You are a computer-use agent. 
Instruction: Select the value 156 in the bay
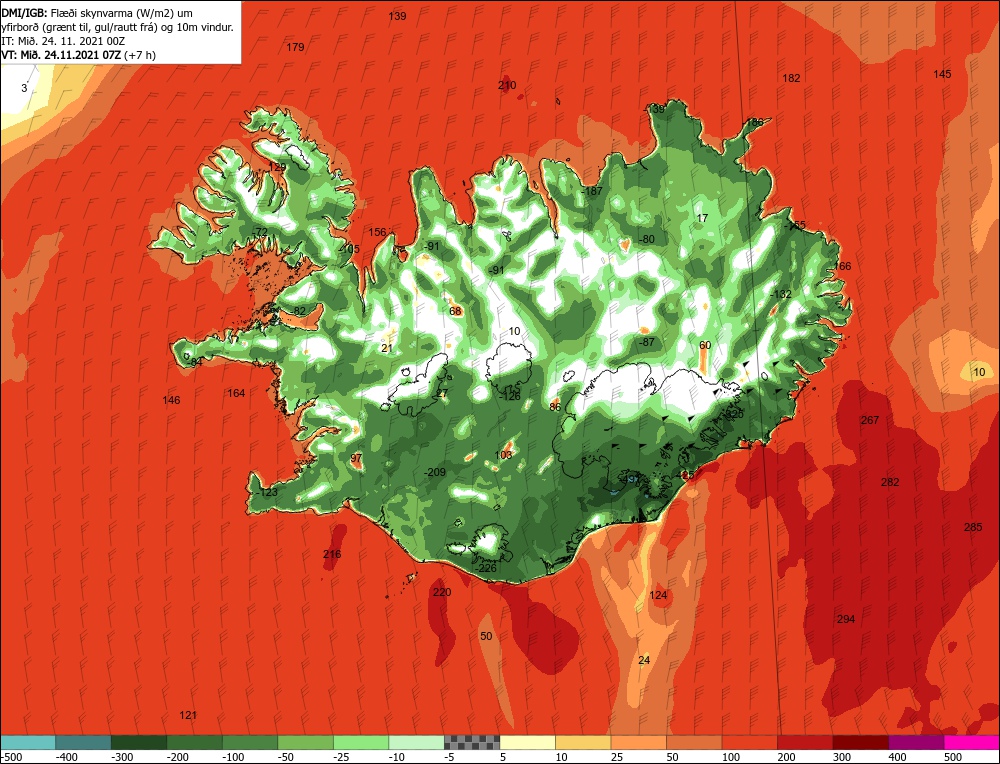[x=378, y=232]
